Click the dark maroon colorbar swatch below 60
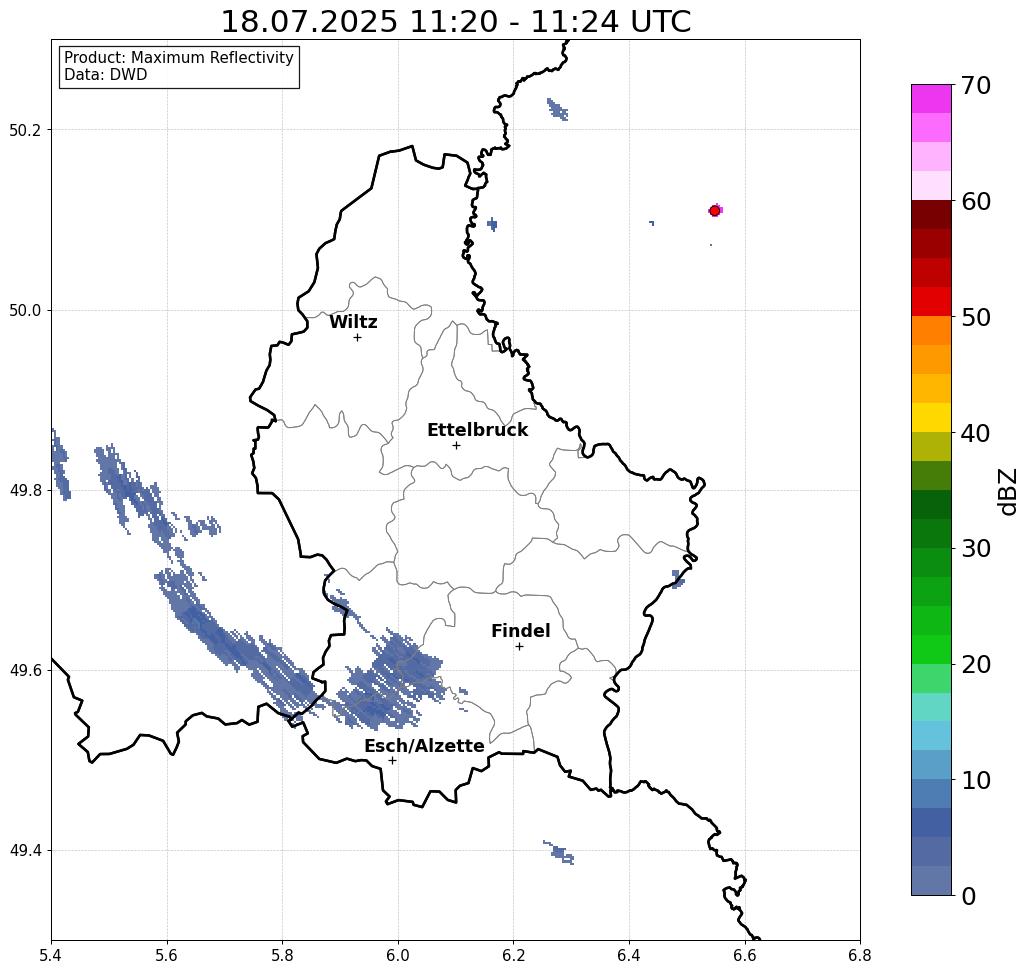 coord(931,215)
